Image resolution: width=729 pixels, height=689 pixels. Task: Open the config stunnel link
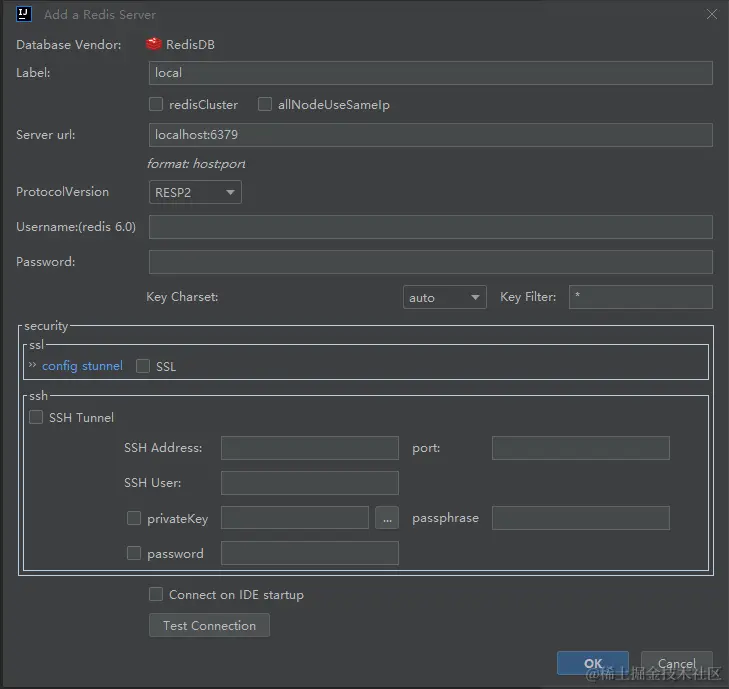coord(82,366)
